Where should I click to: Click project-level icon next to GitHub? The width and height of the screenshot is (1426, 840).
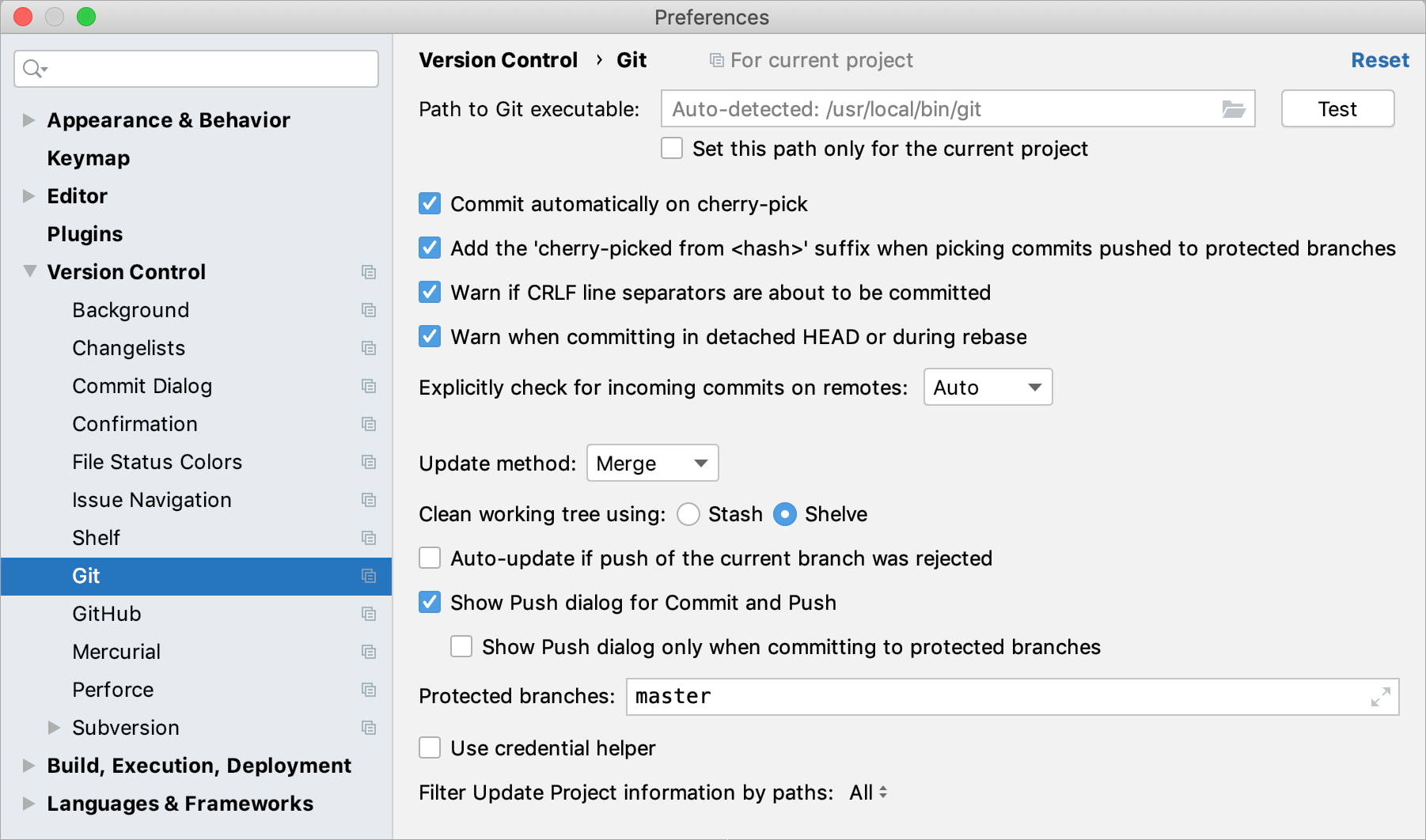pyautogui.click(x=369, y=614)
